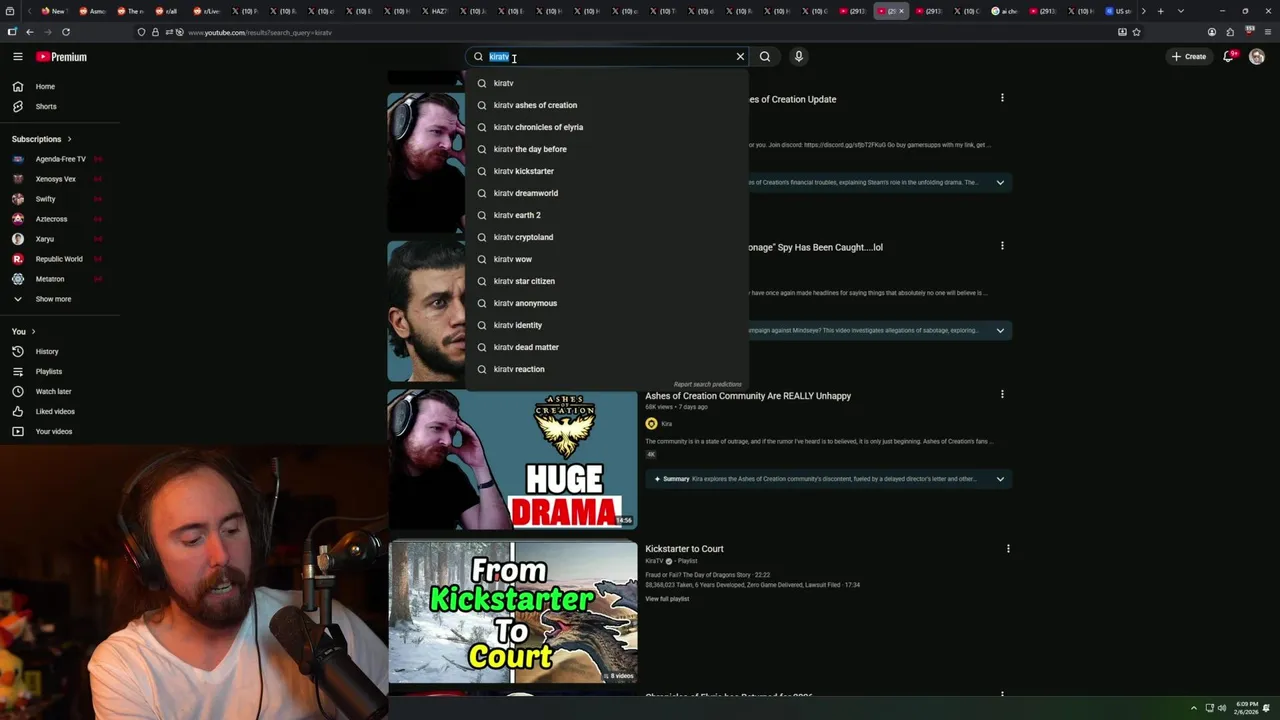
Task: Go to Home in the sidebar
Action: (x=60, y=87)
